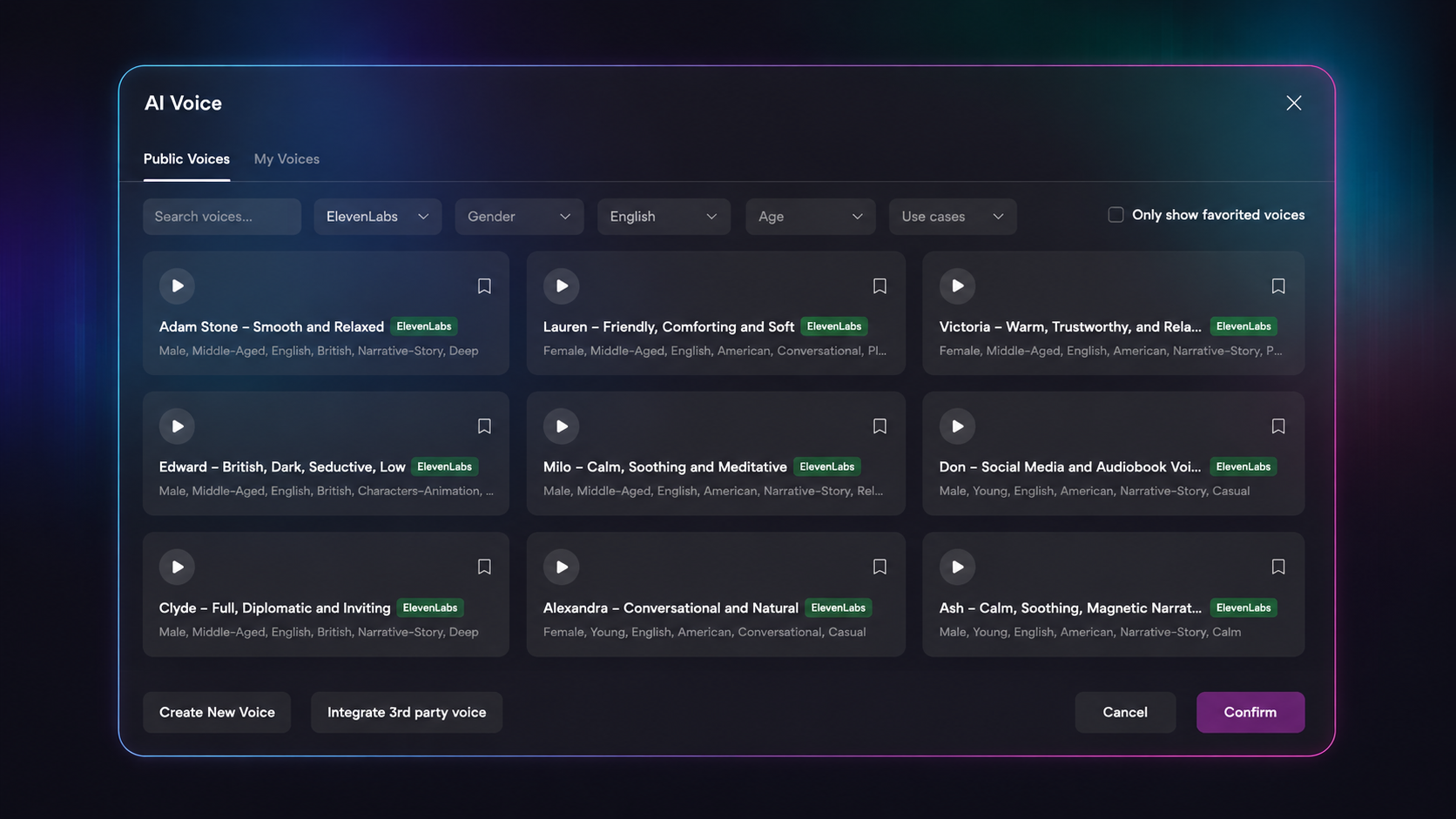The width and height of the screenshot is (1456, 819).
Task: Select the Alexandra – Conversational voice title
Action: [x=671, y=608]
